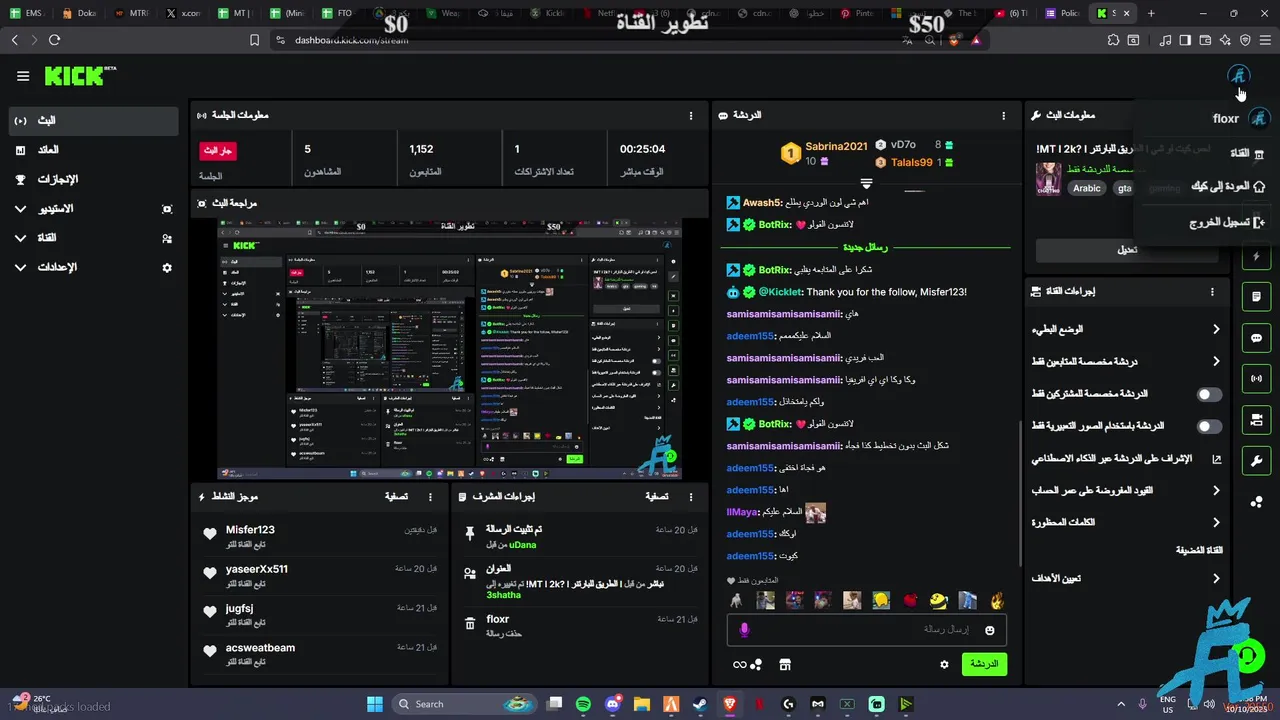Click the رسائل جديدة new messages divider
This screenshot has width=1280, height=720.
tap(866, 247)
